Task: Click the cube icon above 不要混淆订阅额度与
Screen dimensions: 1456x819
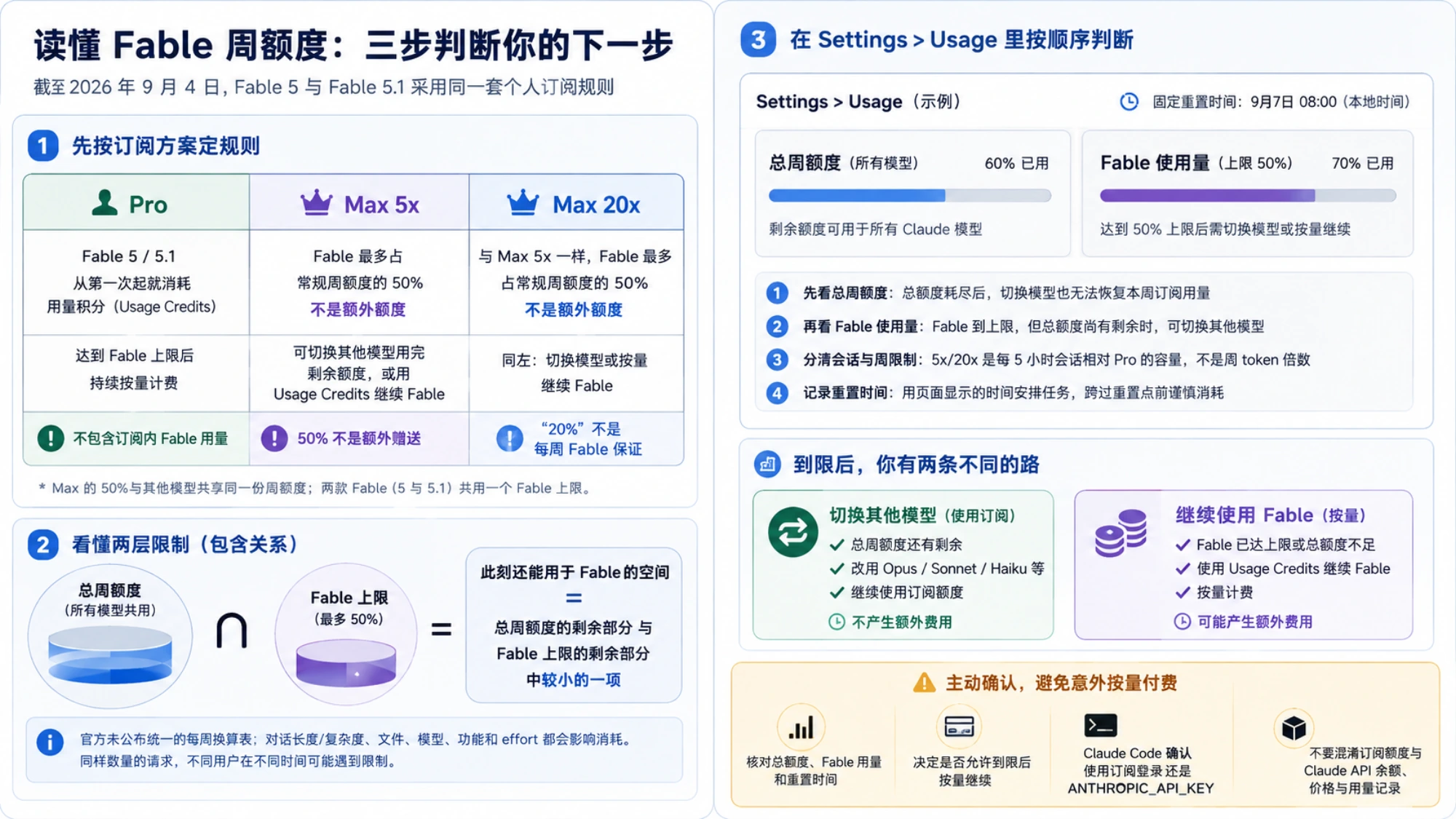Action: pos(1294,728)
